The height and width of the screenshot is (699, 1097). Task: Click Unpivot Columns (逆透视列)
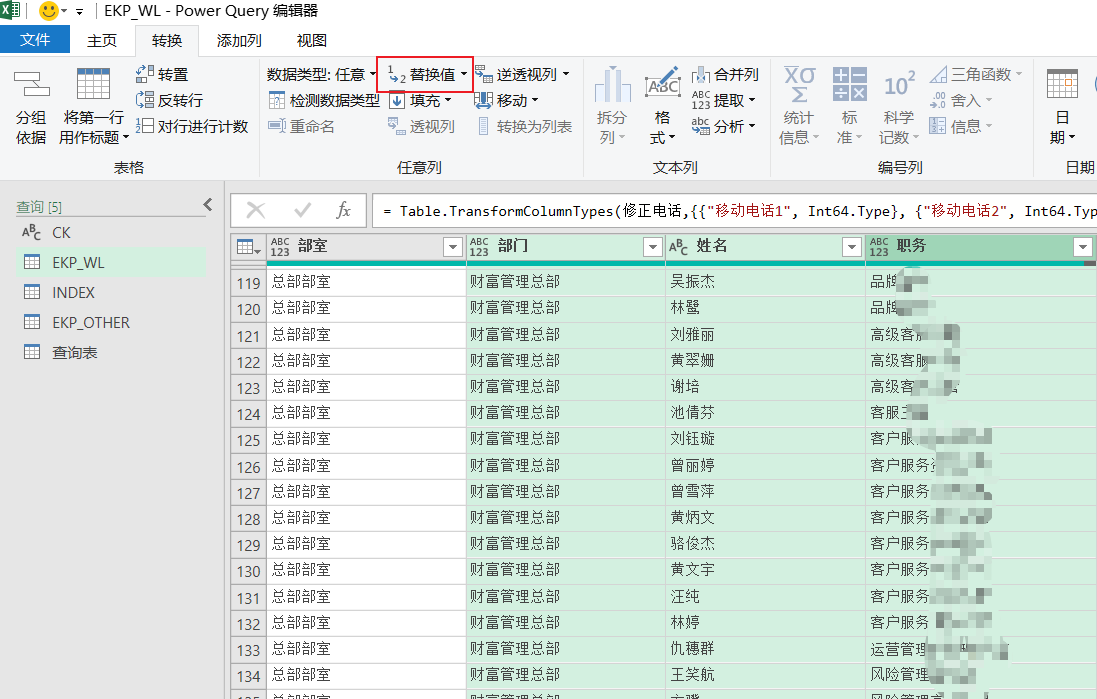coord(522,74)
